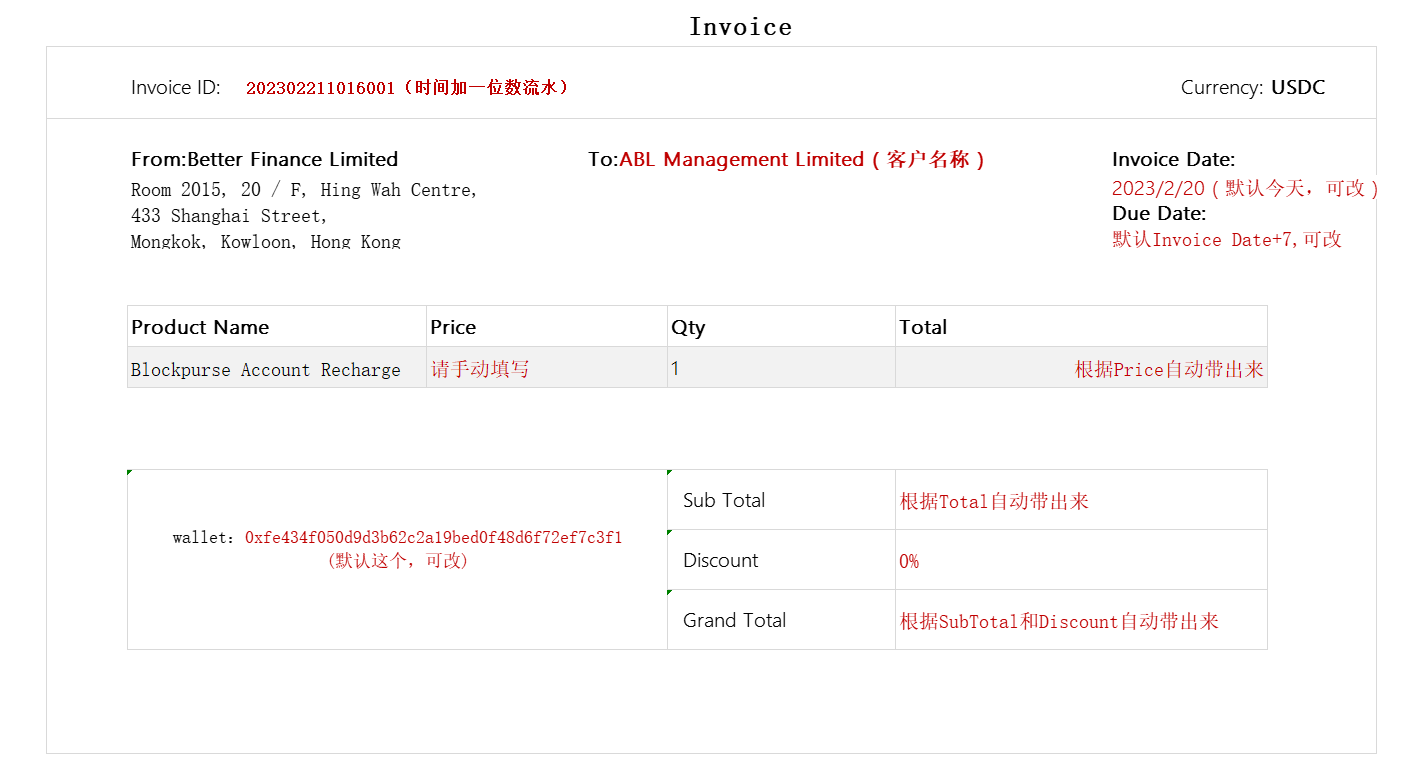Select the Price manual entry cell
1421x778 pixels.
(547, 368)
